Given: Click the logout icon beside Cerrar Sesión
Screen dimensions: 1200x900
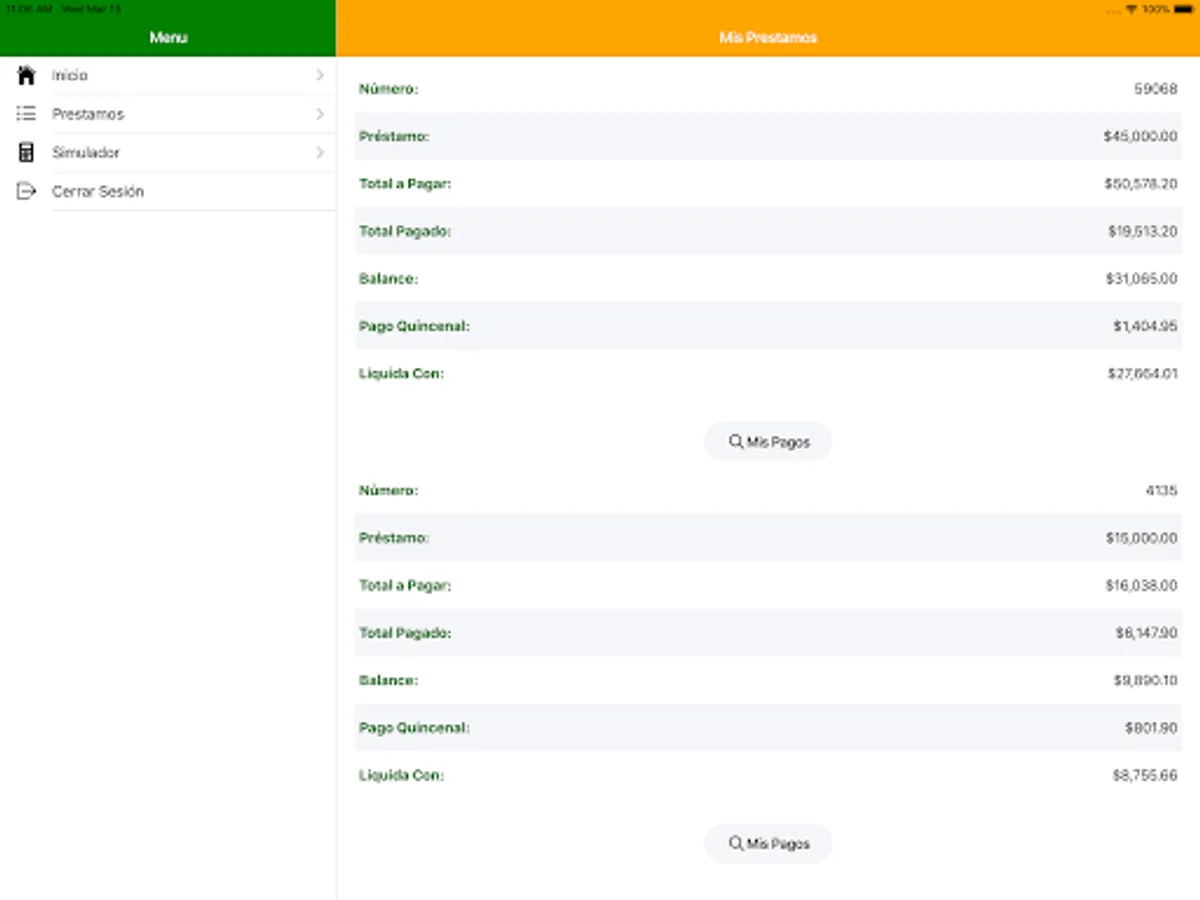Looking at the screenshot, I should (27, 191).
